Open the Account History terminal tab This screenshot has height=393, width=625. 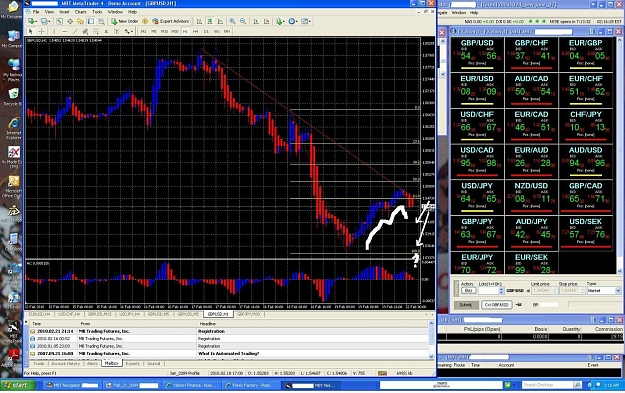click(65, 364)
